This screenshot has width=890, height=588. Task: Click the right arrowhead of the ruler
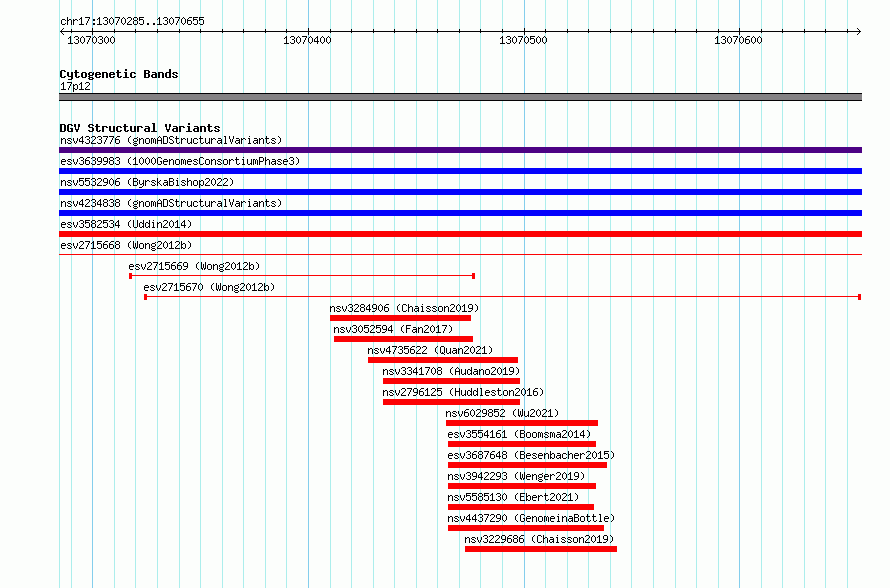click(x=859, y=32)
